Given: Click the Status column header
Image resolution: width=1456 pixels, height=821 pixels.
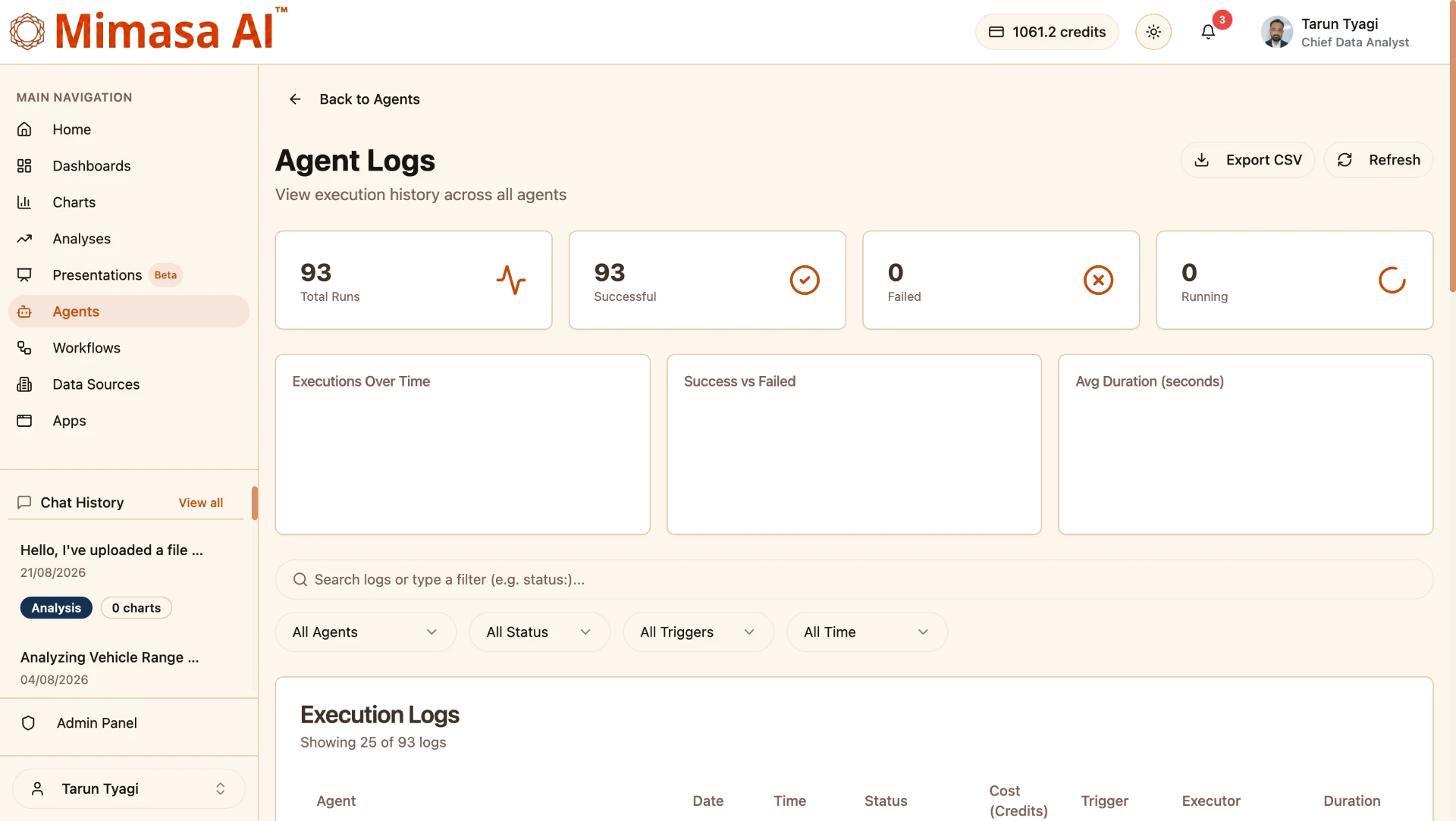Looking at the screenshot, I should [886, 801].
